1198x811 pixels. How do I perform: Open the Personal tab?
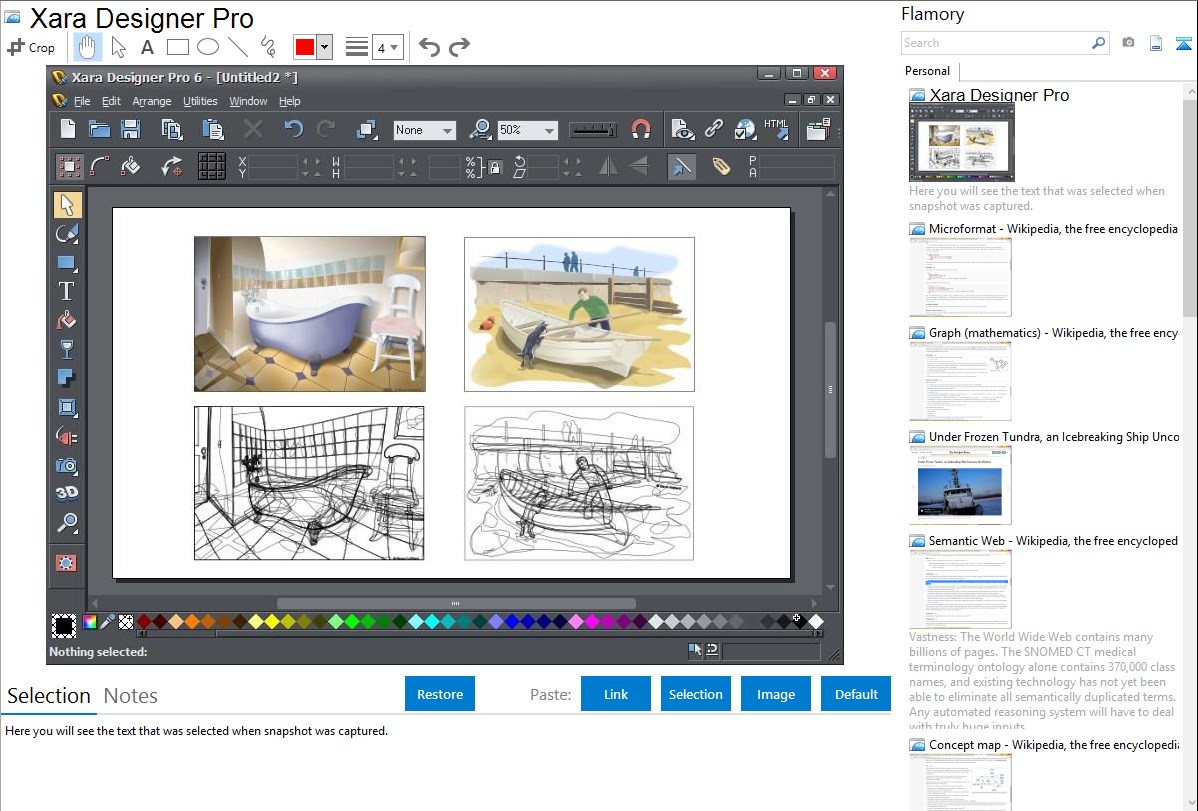(927, 71)
